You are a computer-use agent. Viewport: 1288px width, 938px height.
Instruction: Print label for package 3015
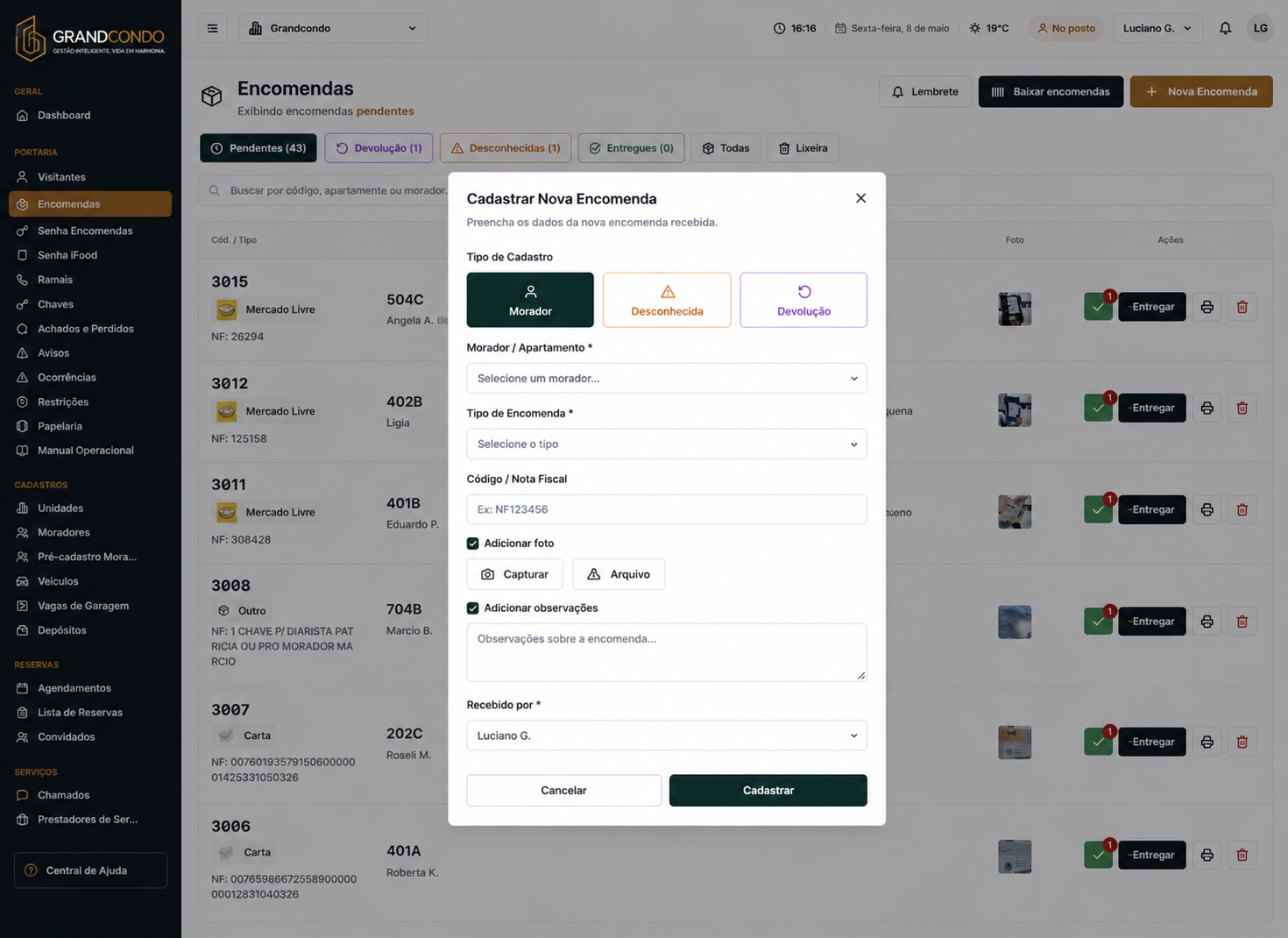tap(1207, 307)
